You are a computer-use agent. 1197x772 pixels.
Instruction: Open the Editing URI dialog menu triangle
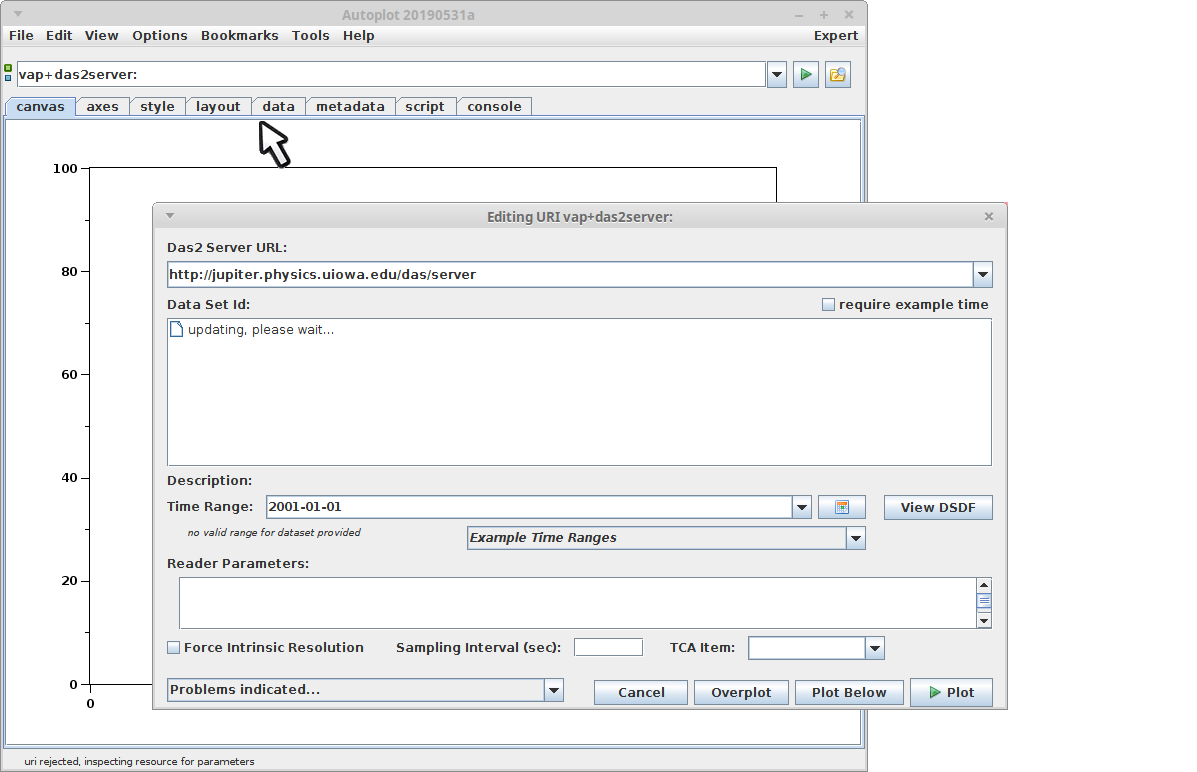170,216
